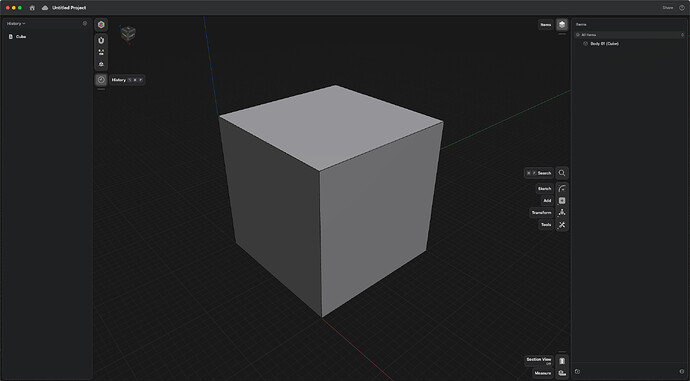Toggle visibility of Body 01 (Cube)
The width and height of the screenshot is (690, 381).
point(585,44)
